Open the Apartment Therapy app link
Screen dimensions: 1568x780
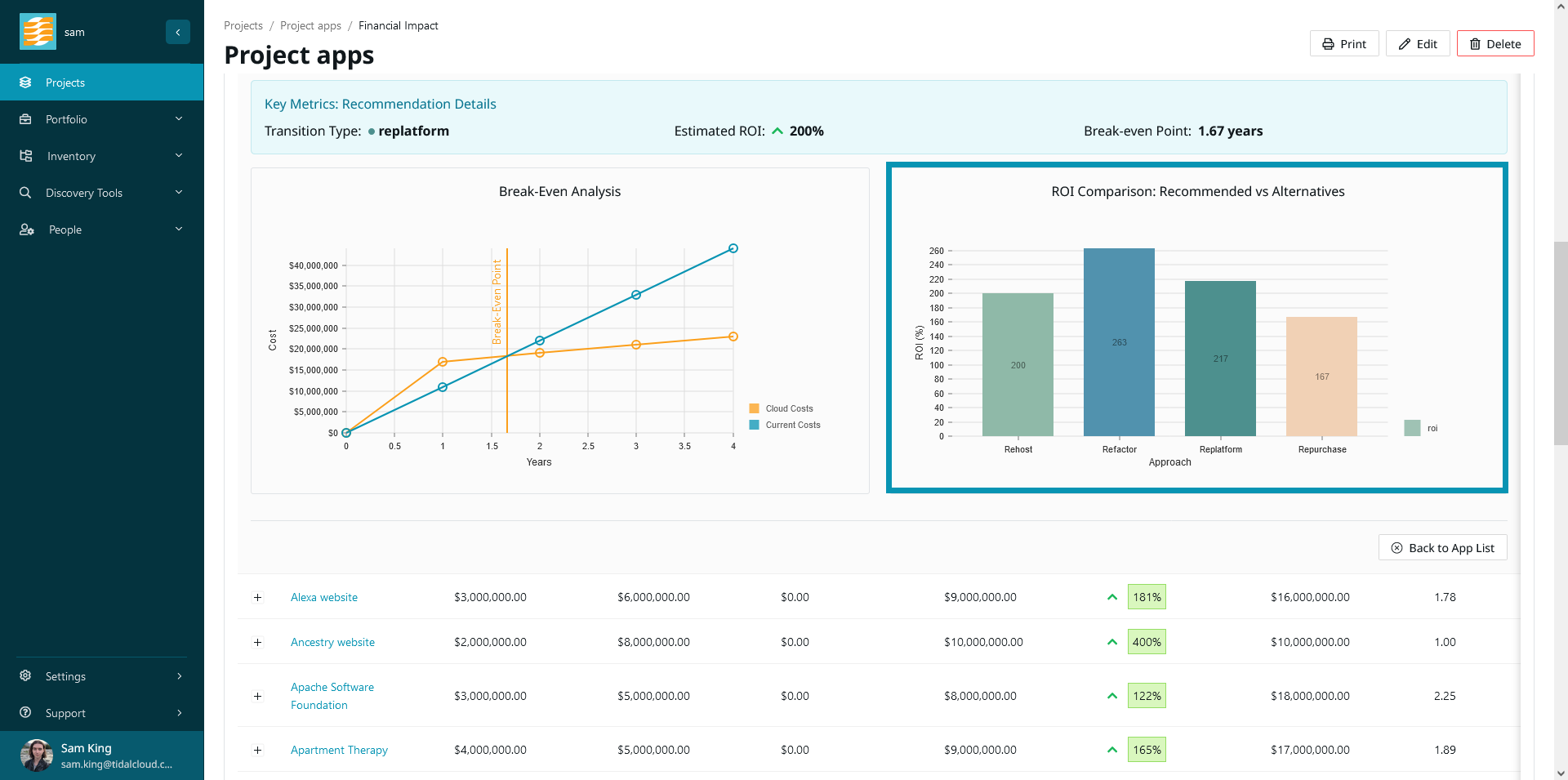(339, 750)
